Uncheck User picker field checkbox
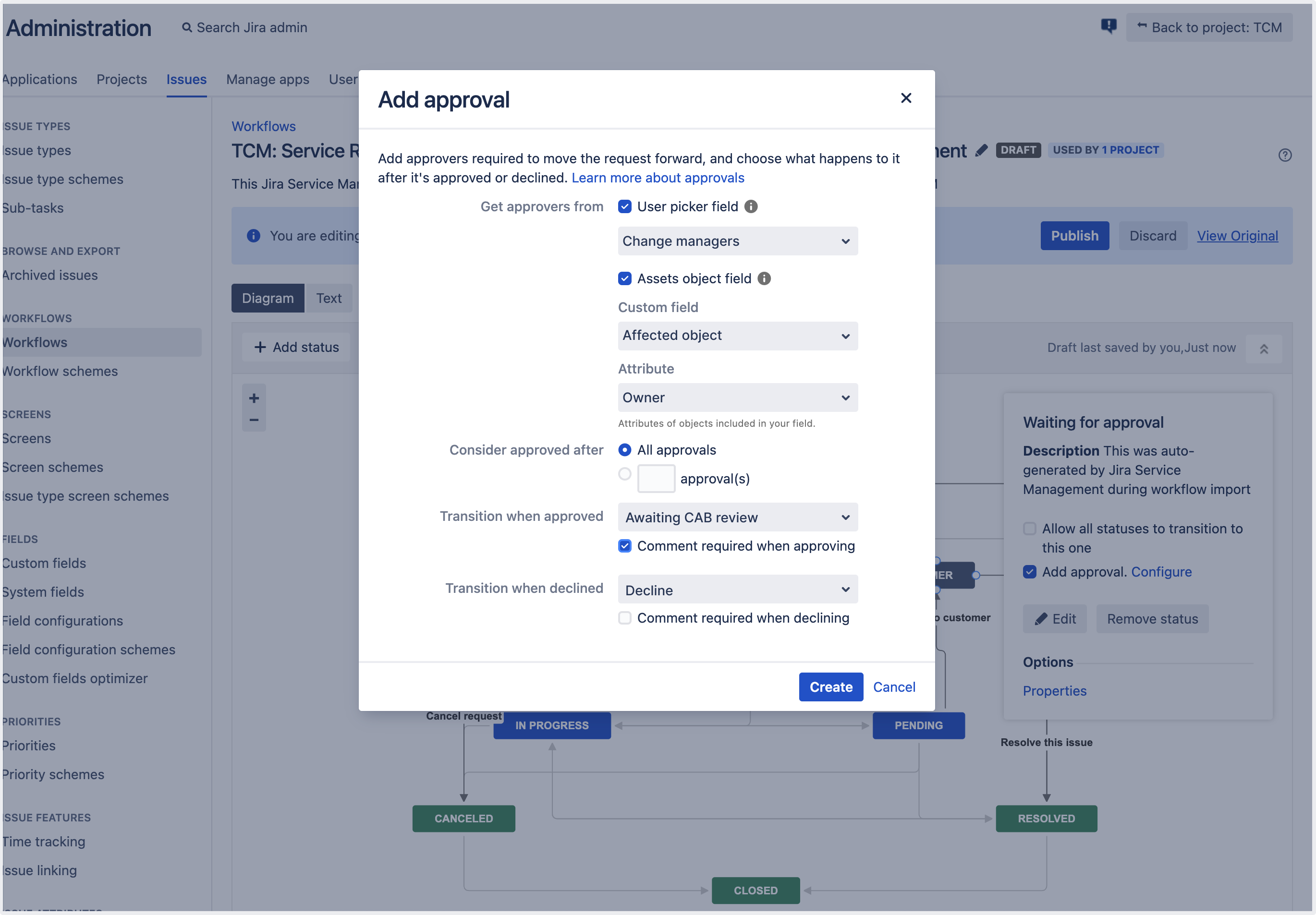Screen dimensions: 1316x915 [x=625, y=206]
